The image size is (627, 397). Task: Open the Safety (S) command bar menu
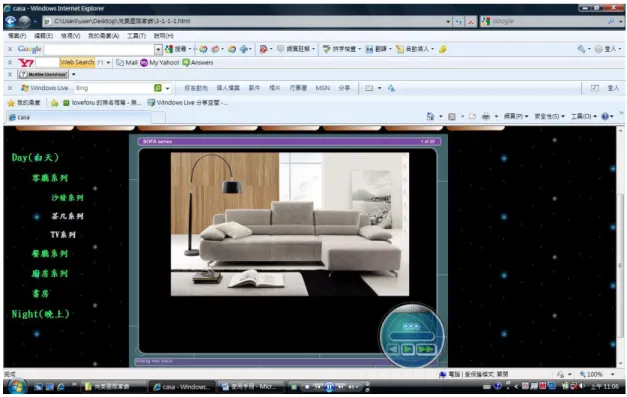(x=549, y=116)
